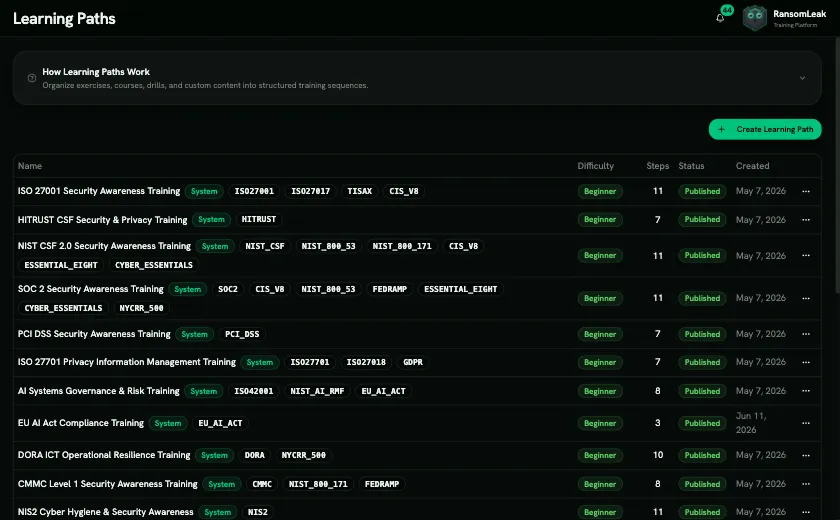Click the System badge on PCI DSS row
The height and width of the screenshot is (520, 840).
(194, 334)
